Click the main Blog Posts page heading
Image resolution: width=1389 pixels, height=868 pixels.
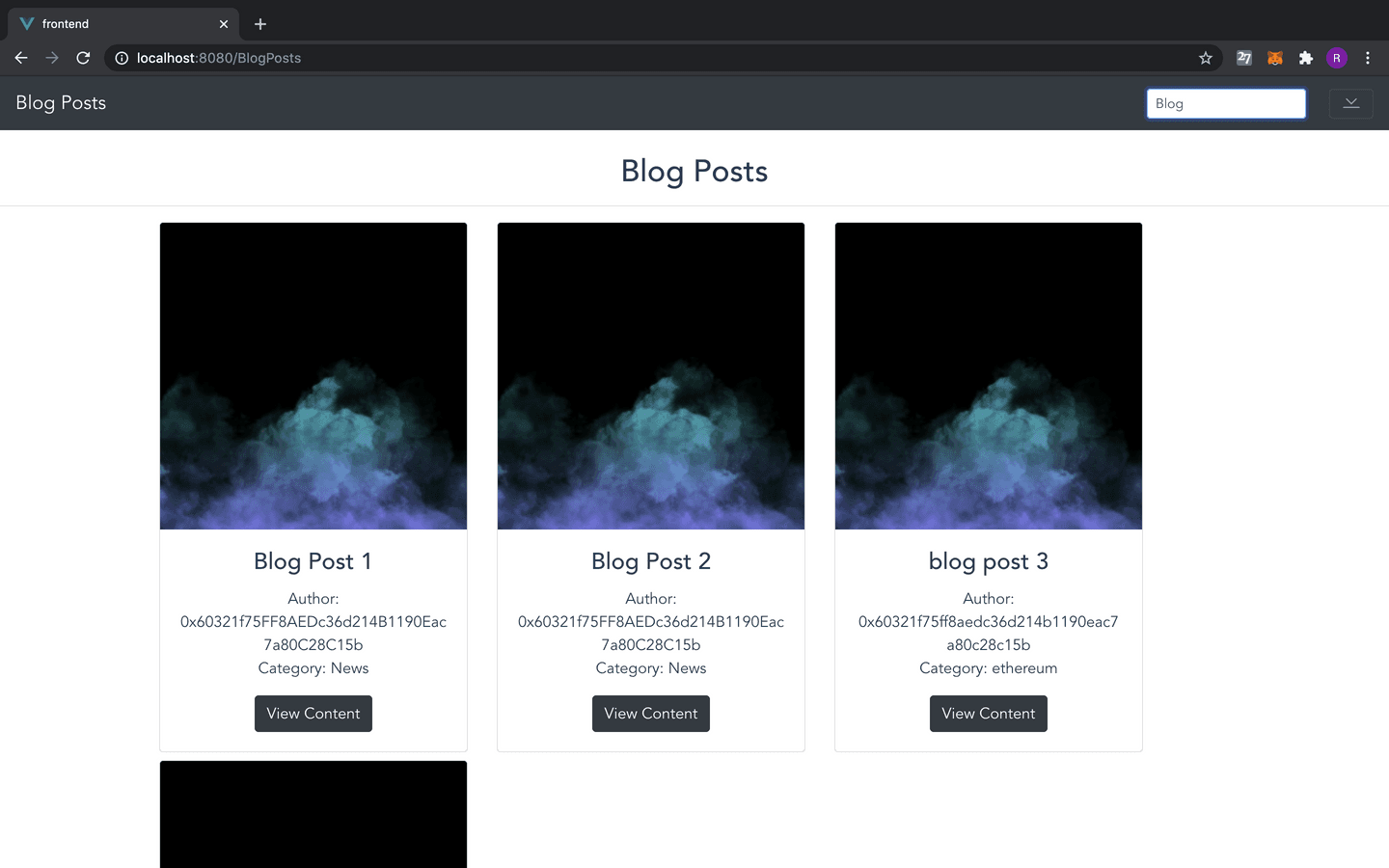tap(694, 172)
